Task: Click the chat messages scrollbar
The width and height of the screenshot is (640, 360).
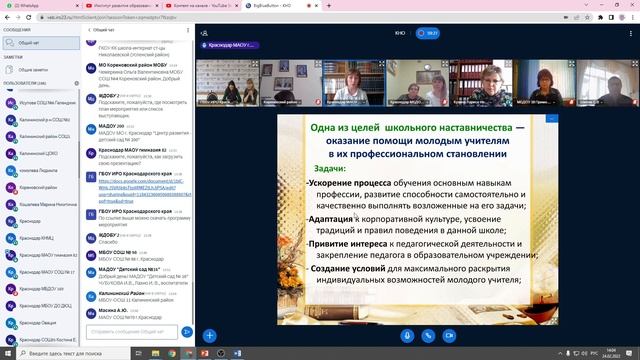Action: (192, 302)
